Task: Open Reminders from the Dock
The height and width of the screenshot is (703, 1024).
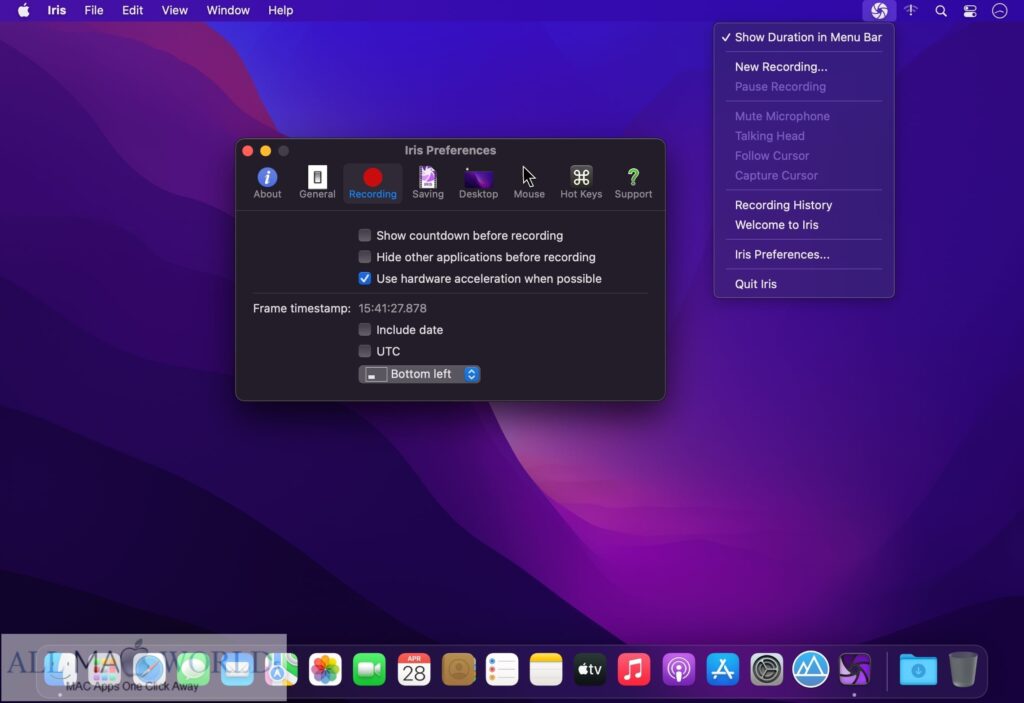Action: (502, 670)
